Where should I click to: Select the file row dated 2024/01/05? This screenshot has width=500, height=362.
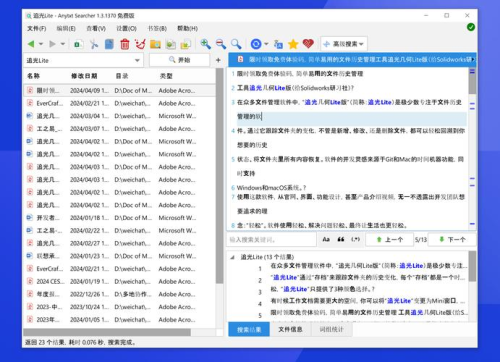(119, 319)
